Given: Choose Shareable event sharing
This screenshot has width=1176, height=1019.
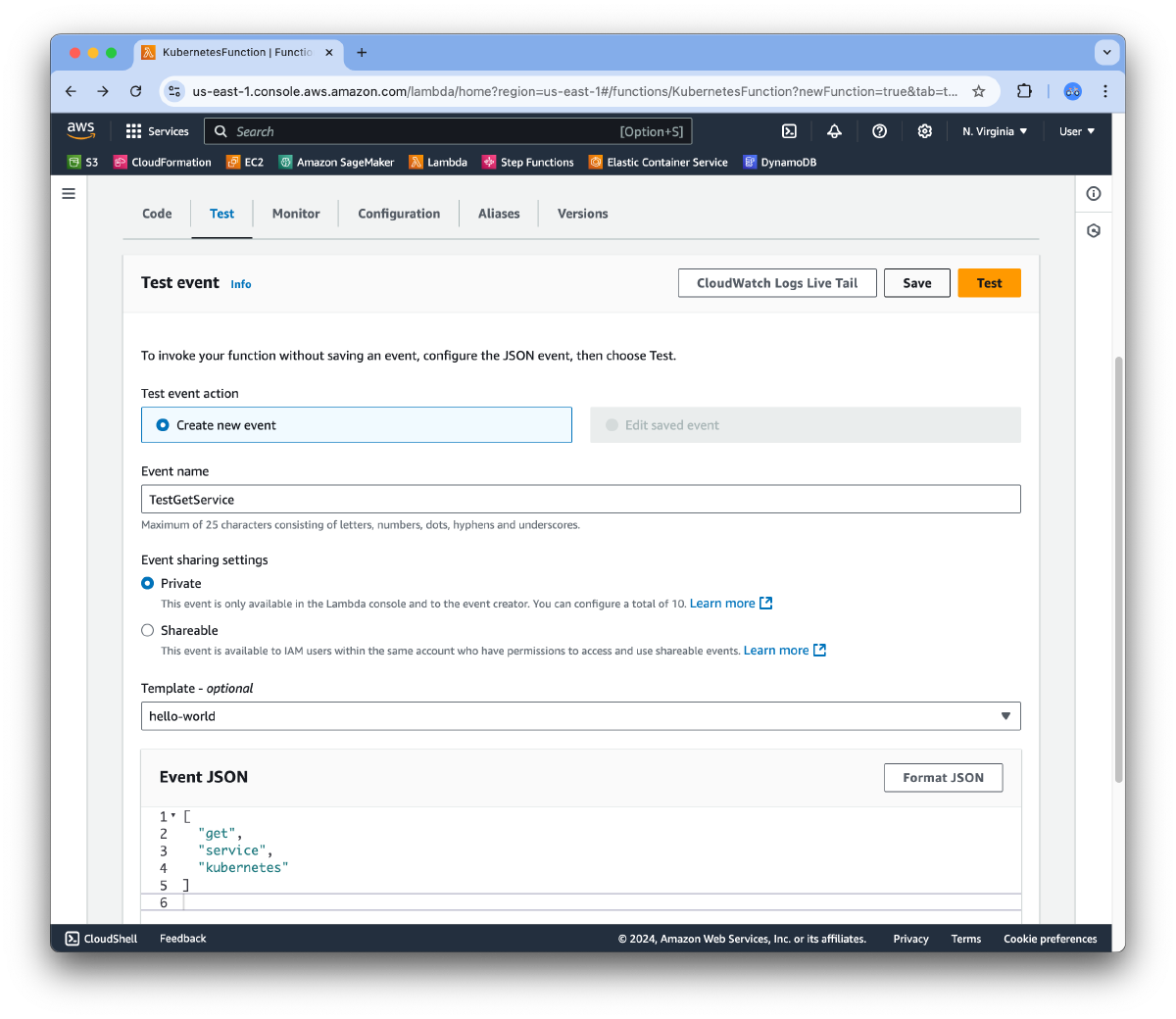Looking at the screenshot, I should tap(148, 631).
